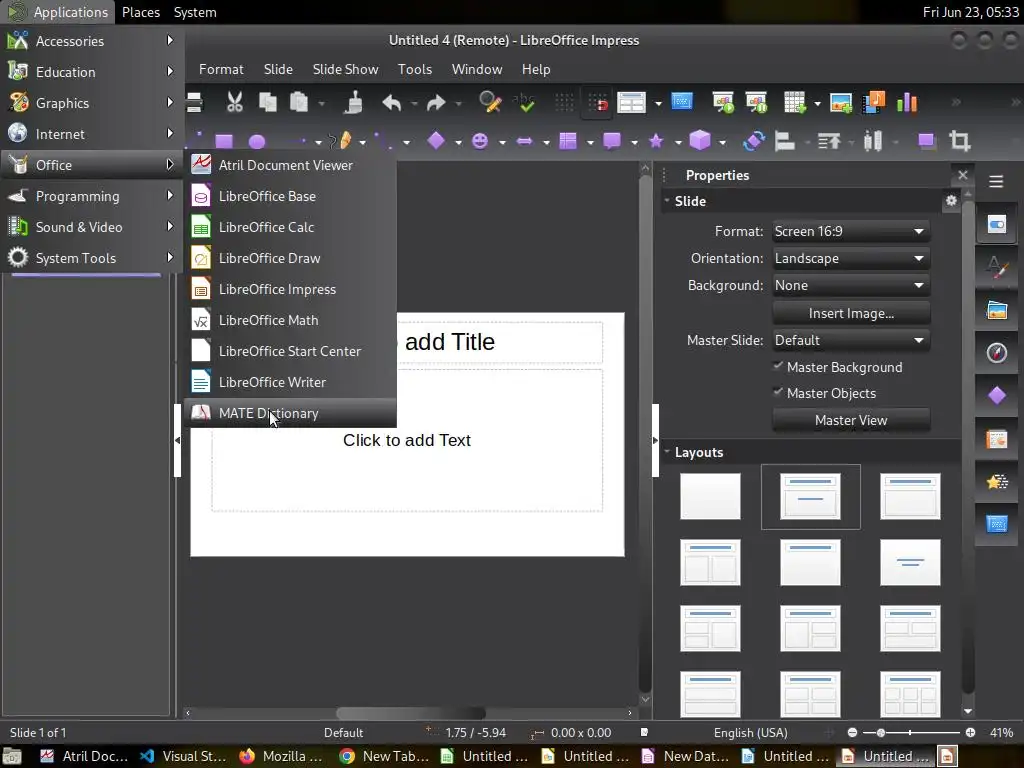
Task: Choose the Block Arrows tool
Action: tap(524, 140)
